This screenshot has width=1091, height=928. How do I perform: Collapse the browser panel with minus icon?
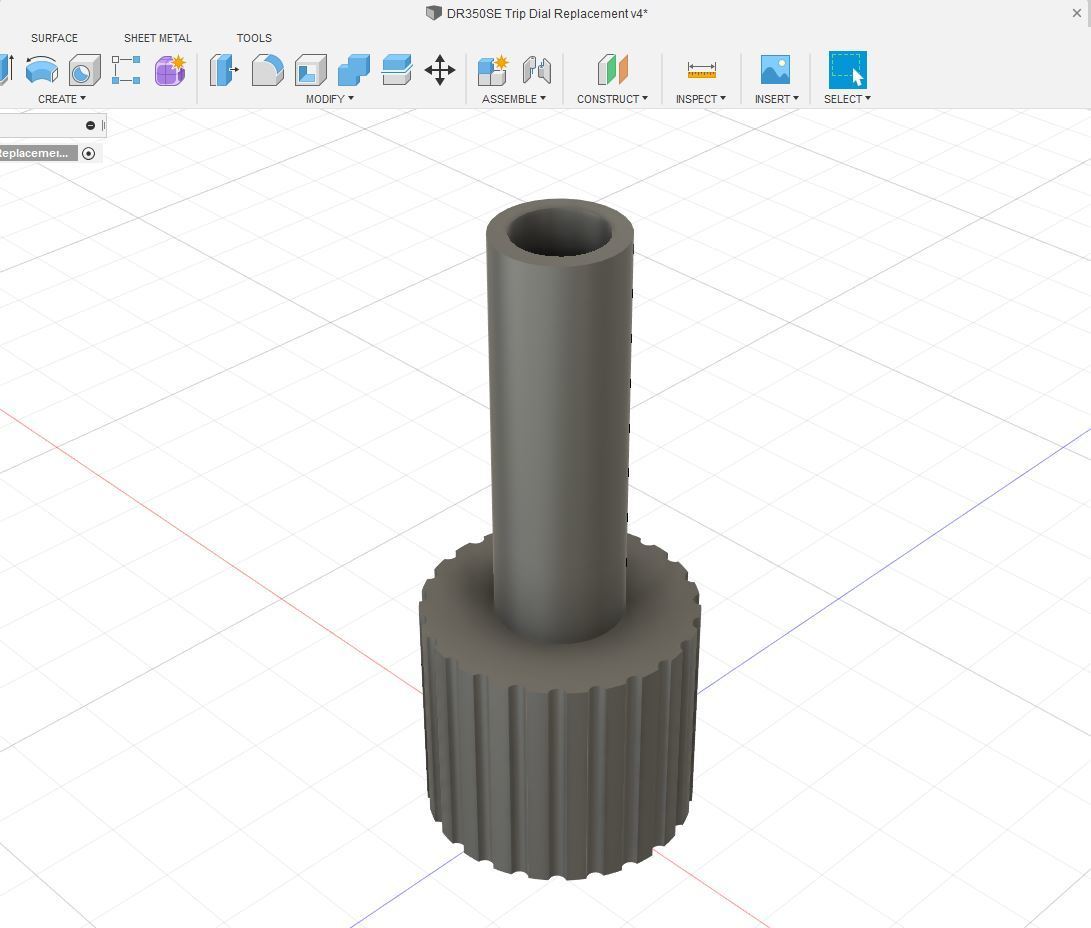90,125
